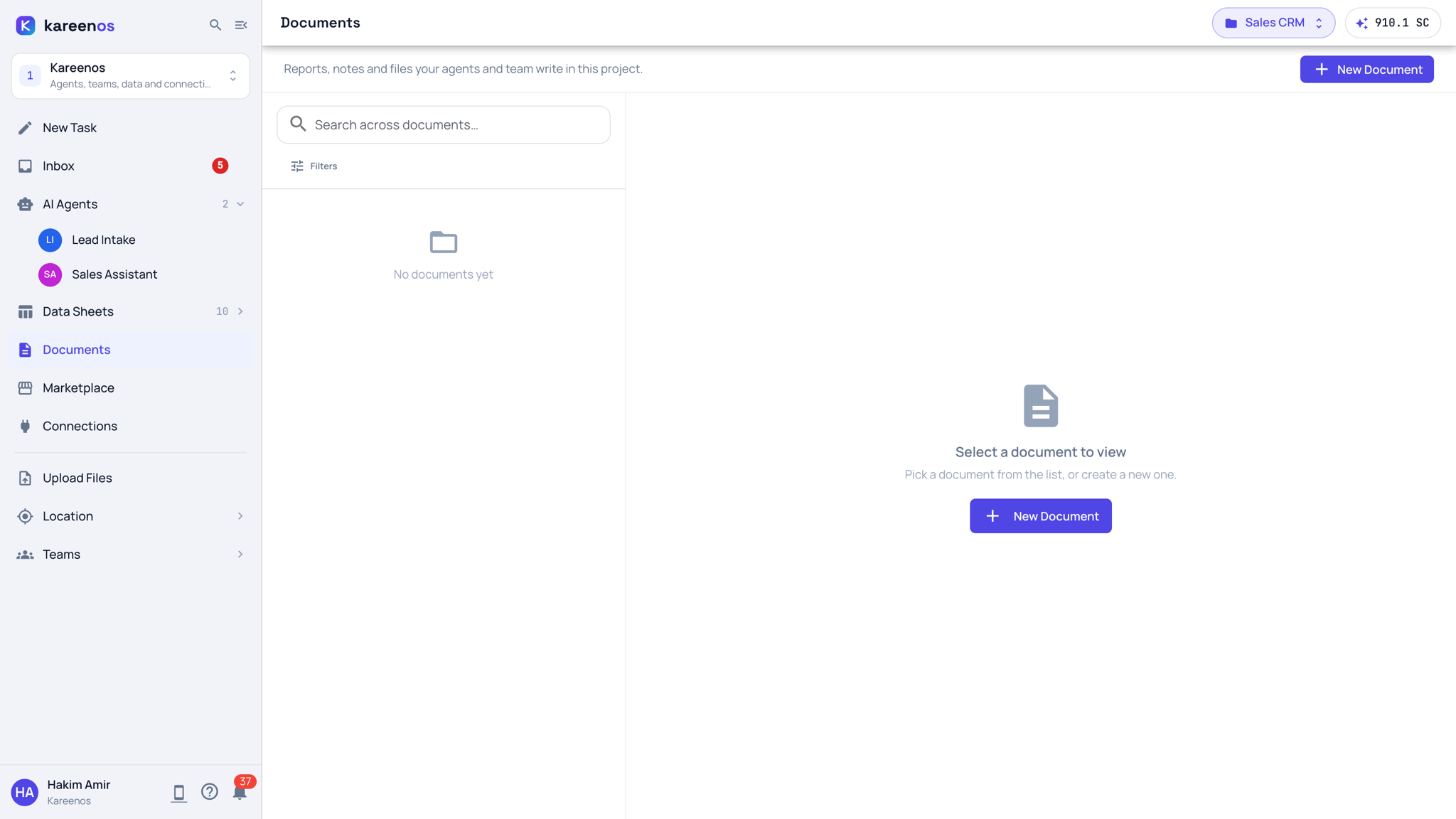Click the Connections plug icon
This screenshot has height=819, width=1456.
pos(25,427)
